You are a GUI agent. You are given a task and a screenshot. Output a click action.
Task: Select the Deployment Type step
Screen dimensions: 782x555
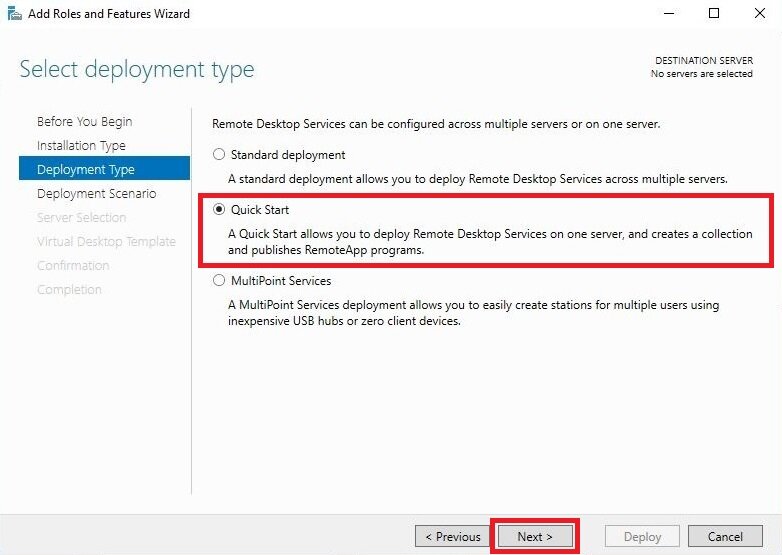(104, 168)
